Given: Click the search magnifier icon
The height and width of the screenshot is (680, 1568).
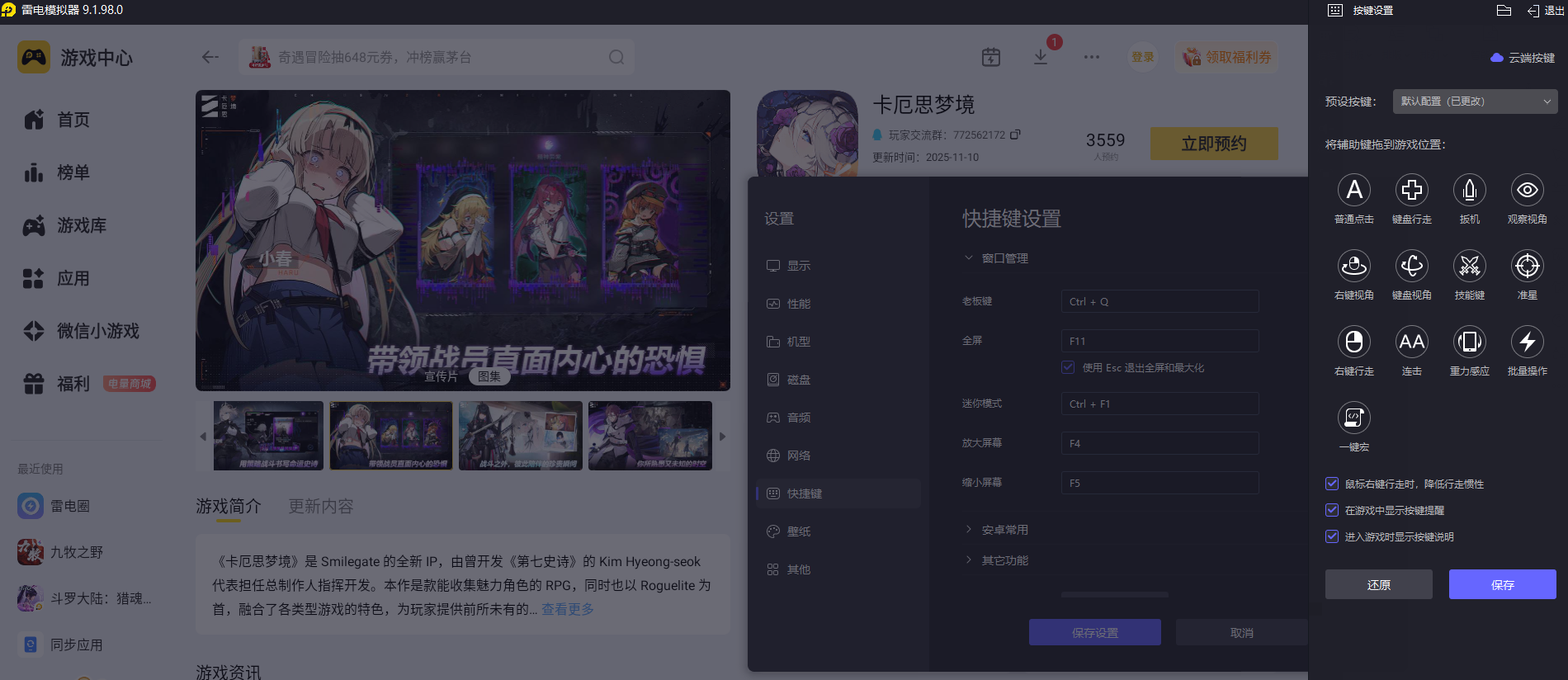Looking at the screenshot, I should coord(616,57).
